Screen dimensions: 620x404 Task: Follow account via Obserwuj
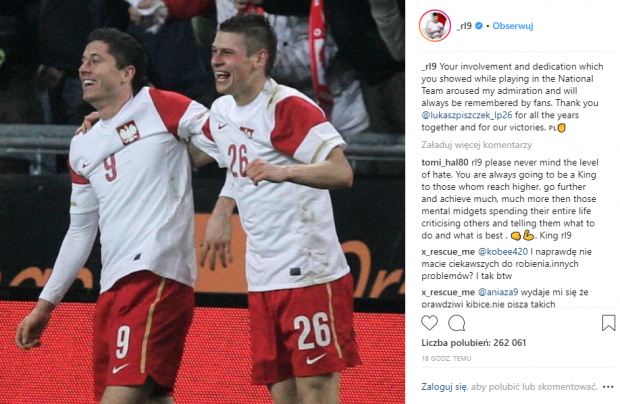[x=512, y=26]
